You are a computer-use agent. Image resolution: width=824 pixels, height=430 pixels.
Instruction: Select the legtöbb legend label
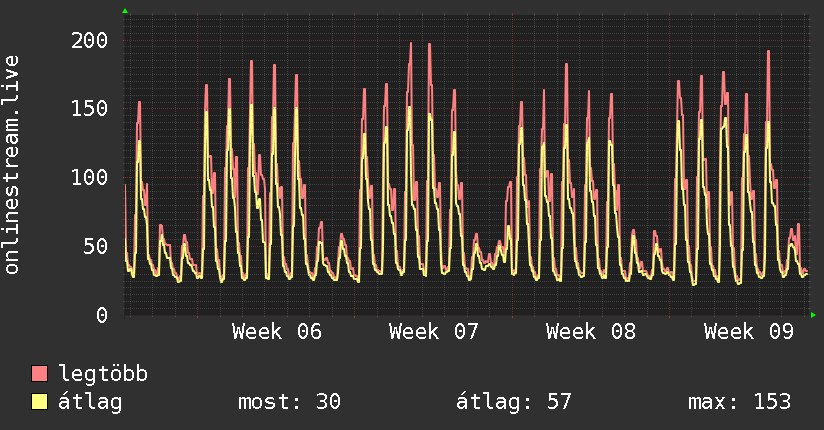tap(103, 374)
